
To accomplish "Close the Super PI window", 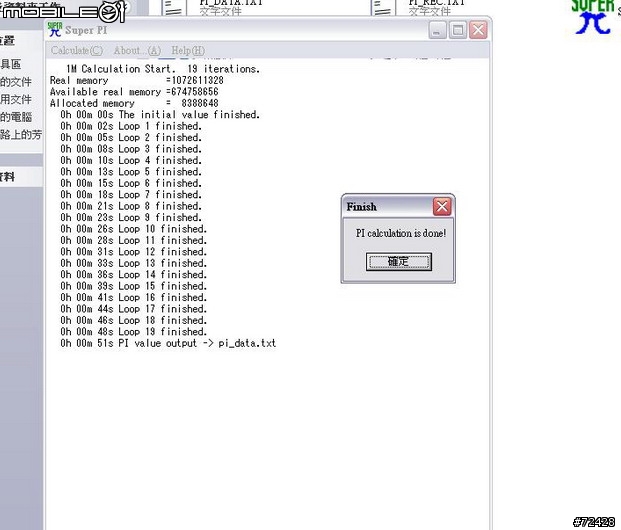I will [x=478, y=30].
